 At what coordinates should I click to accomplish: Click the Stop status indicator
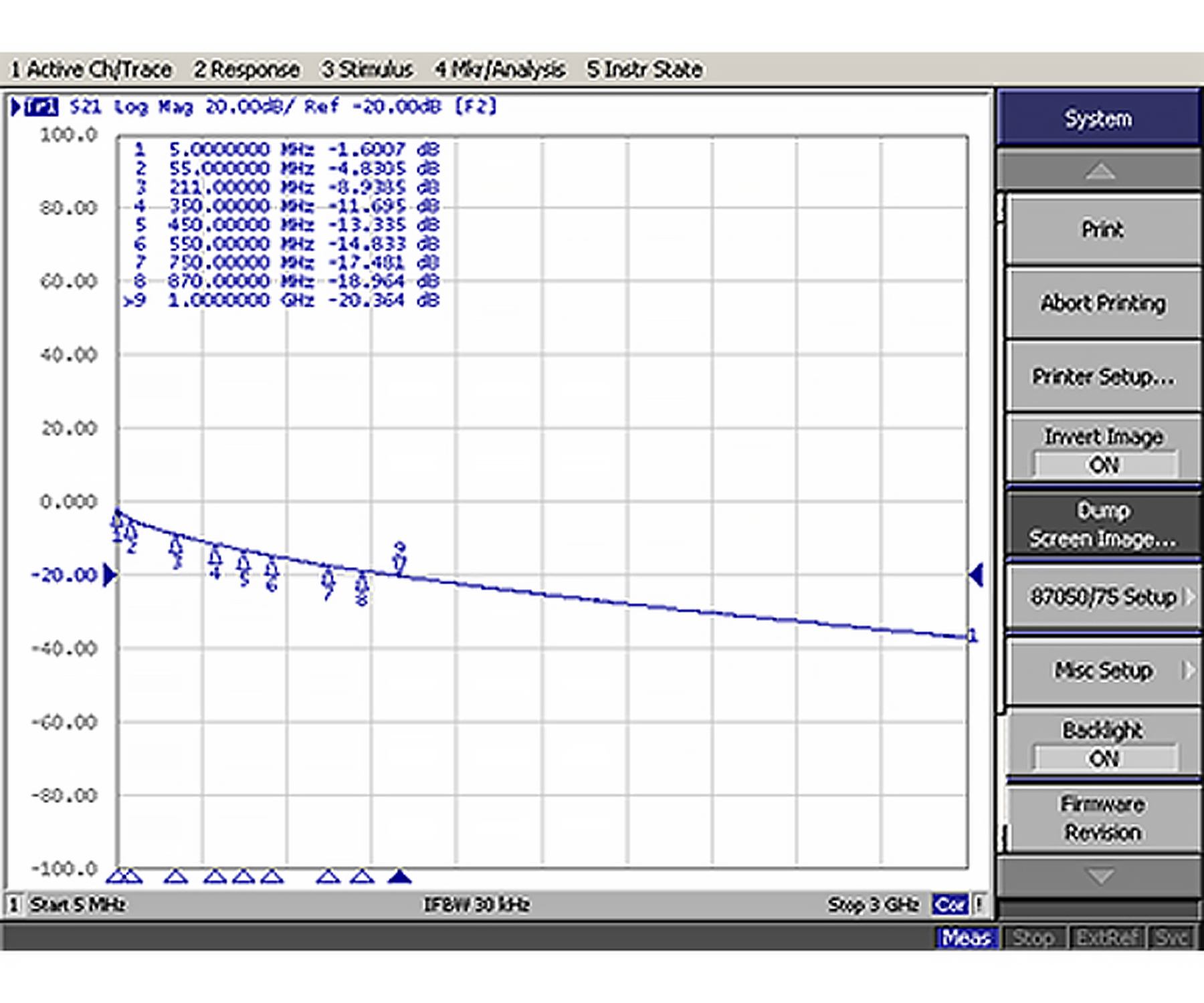tap(1033, 937)
